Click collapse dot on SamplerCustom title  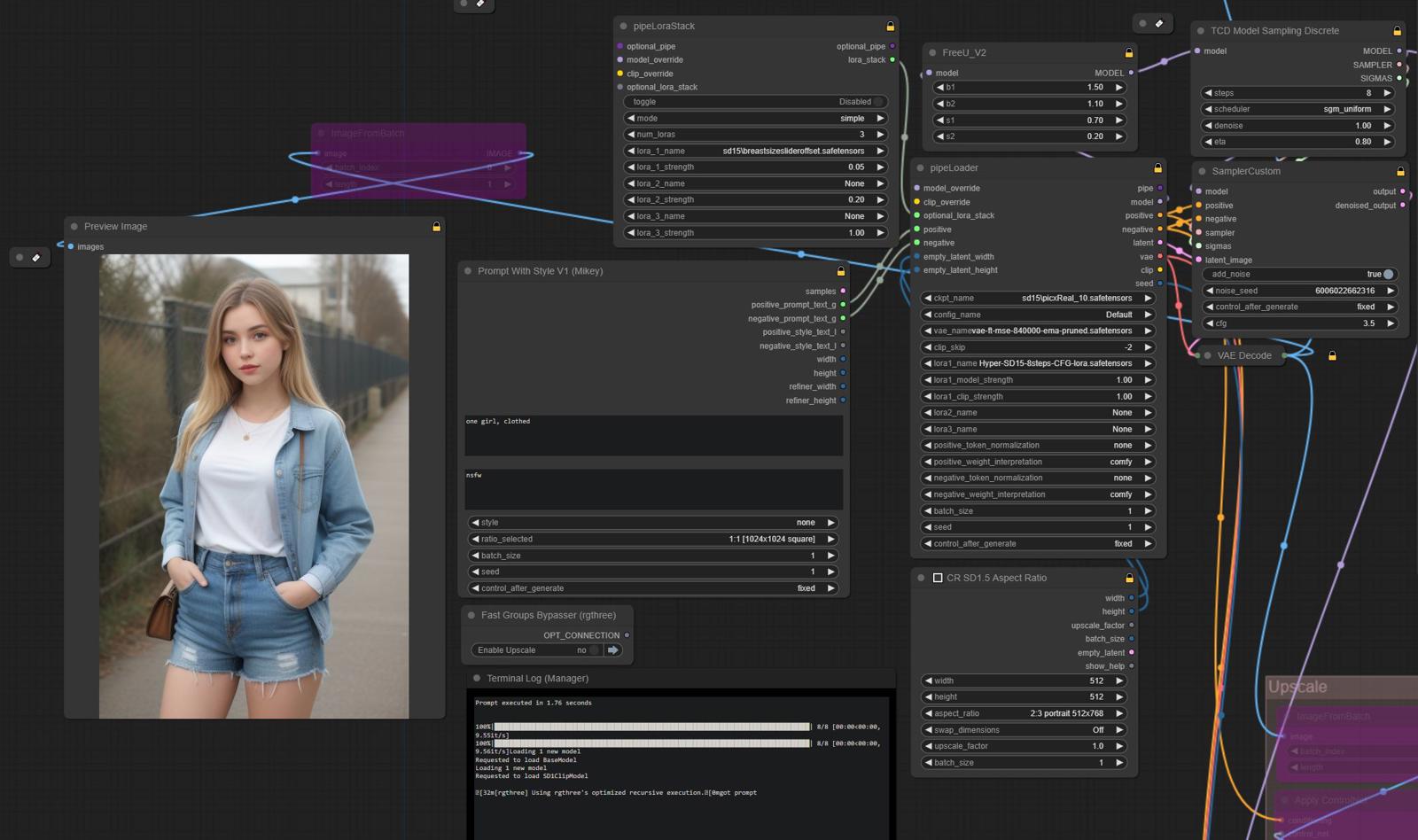[1202, 172]
